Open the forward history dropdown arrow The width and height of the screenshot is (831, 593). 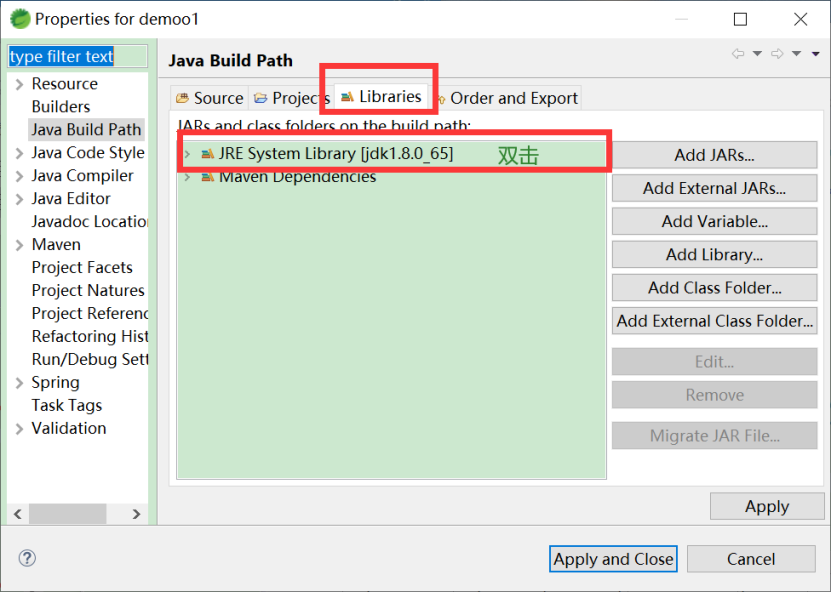pos(797,54)
